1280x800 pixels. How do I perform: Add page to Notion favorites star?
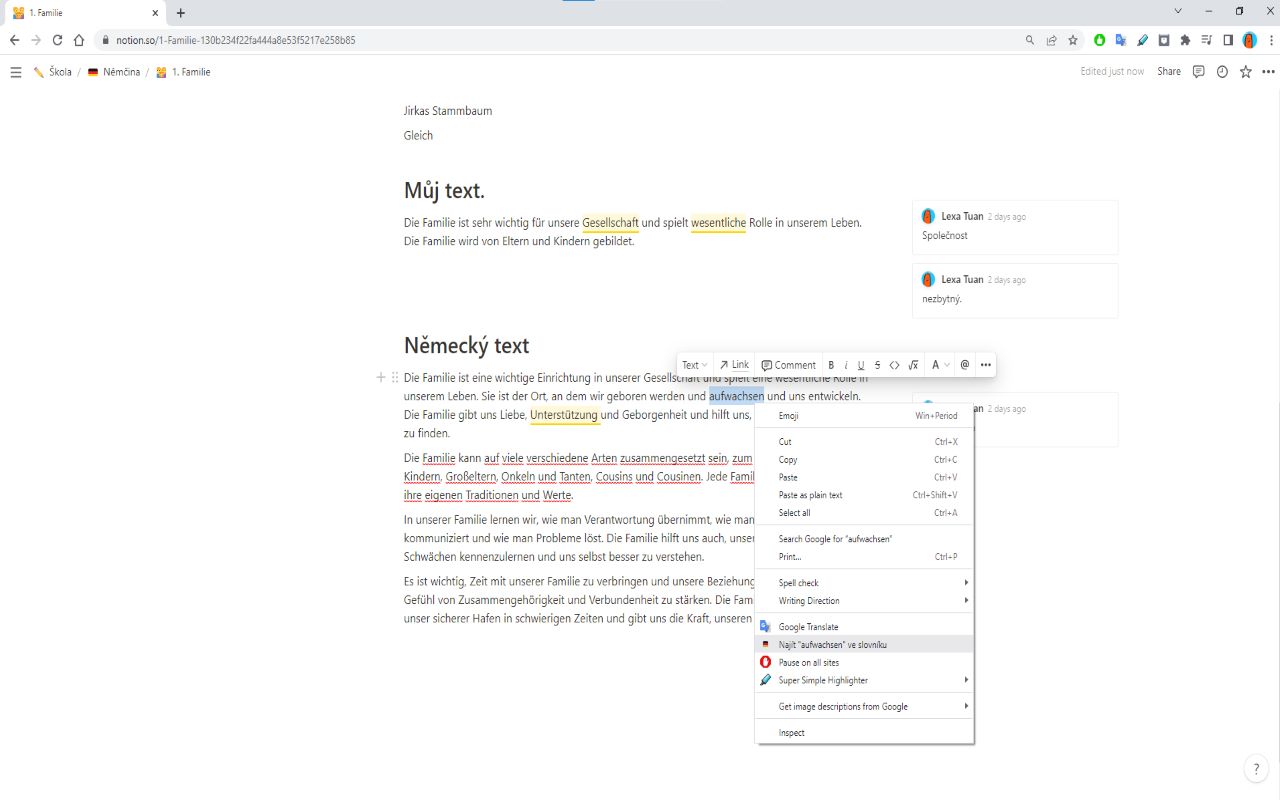[1246, 72]
